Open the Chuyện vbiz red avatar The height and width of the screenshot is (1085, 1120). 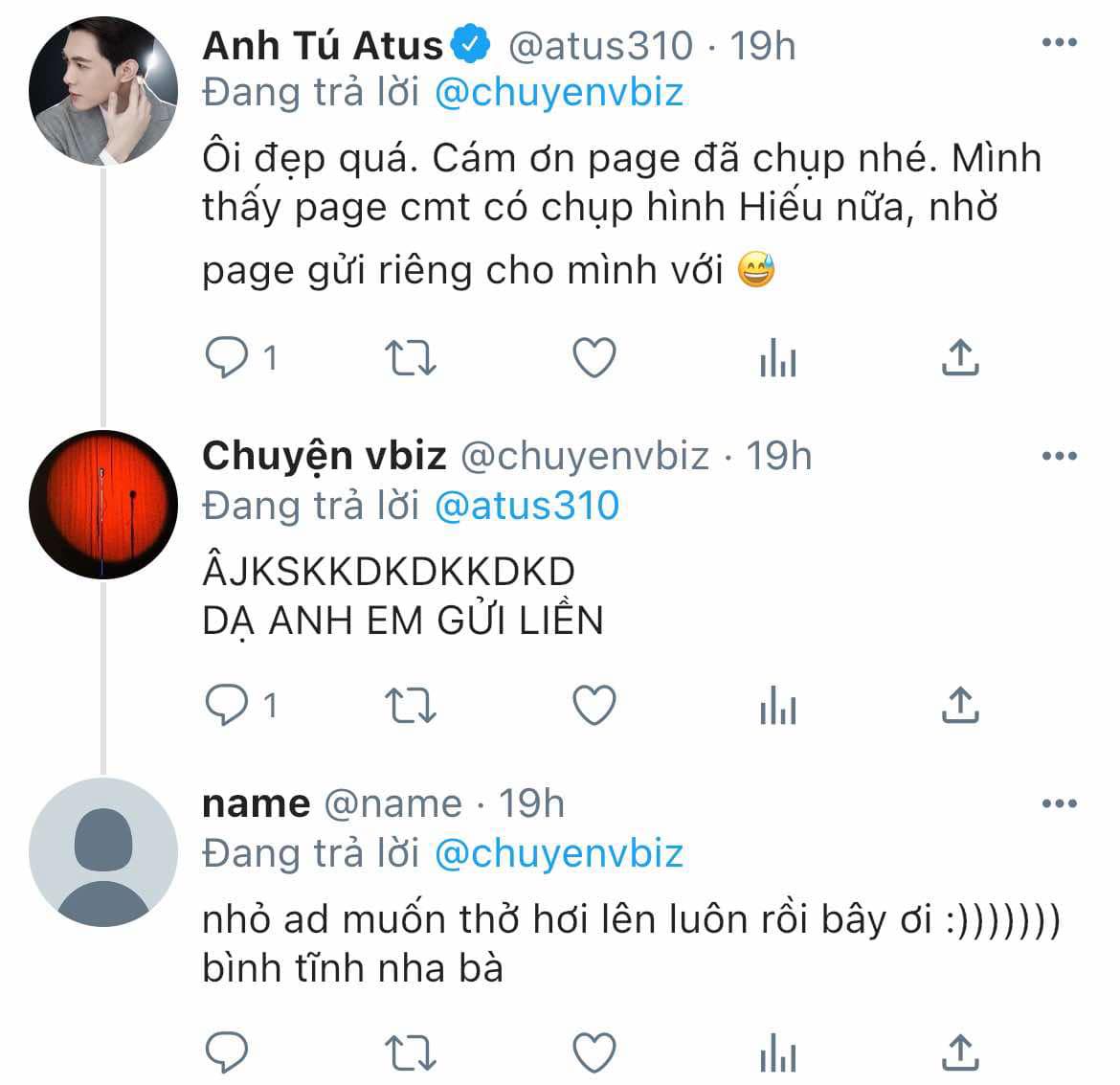102,504
